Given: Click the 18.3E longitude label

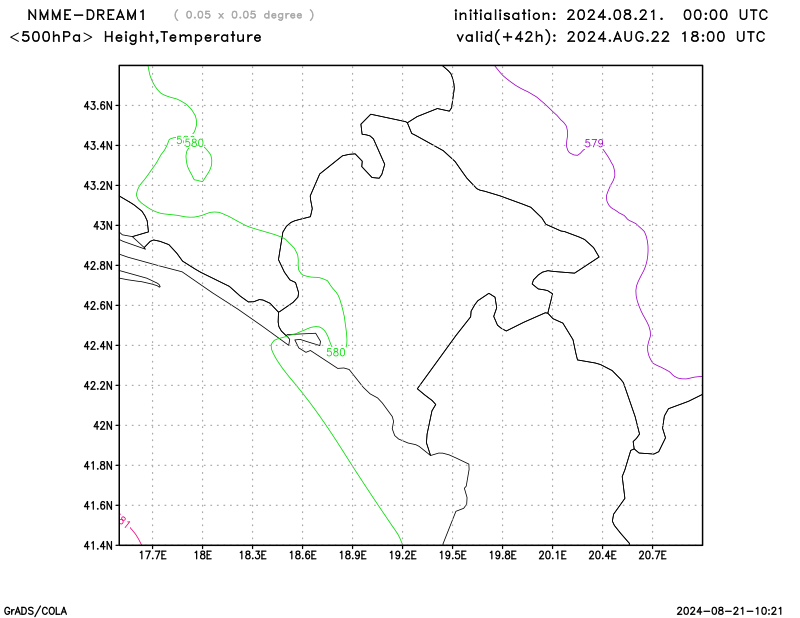Looking at the screenshot, I should point(253,555).
